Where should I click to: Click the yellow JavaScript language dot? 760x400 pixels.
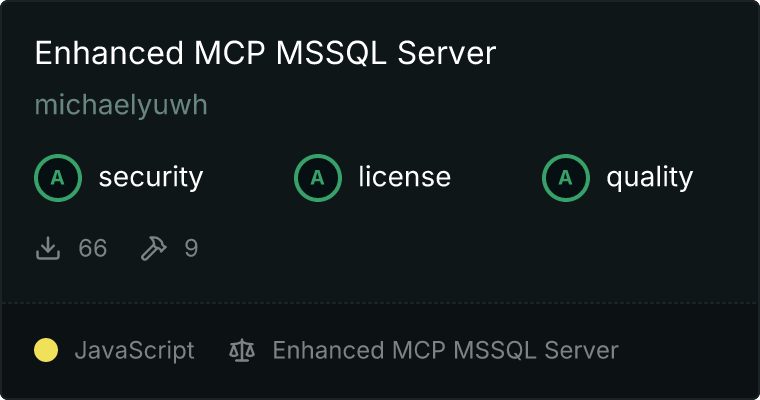point(46,350)
